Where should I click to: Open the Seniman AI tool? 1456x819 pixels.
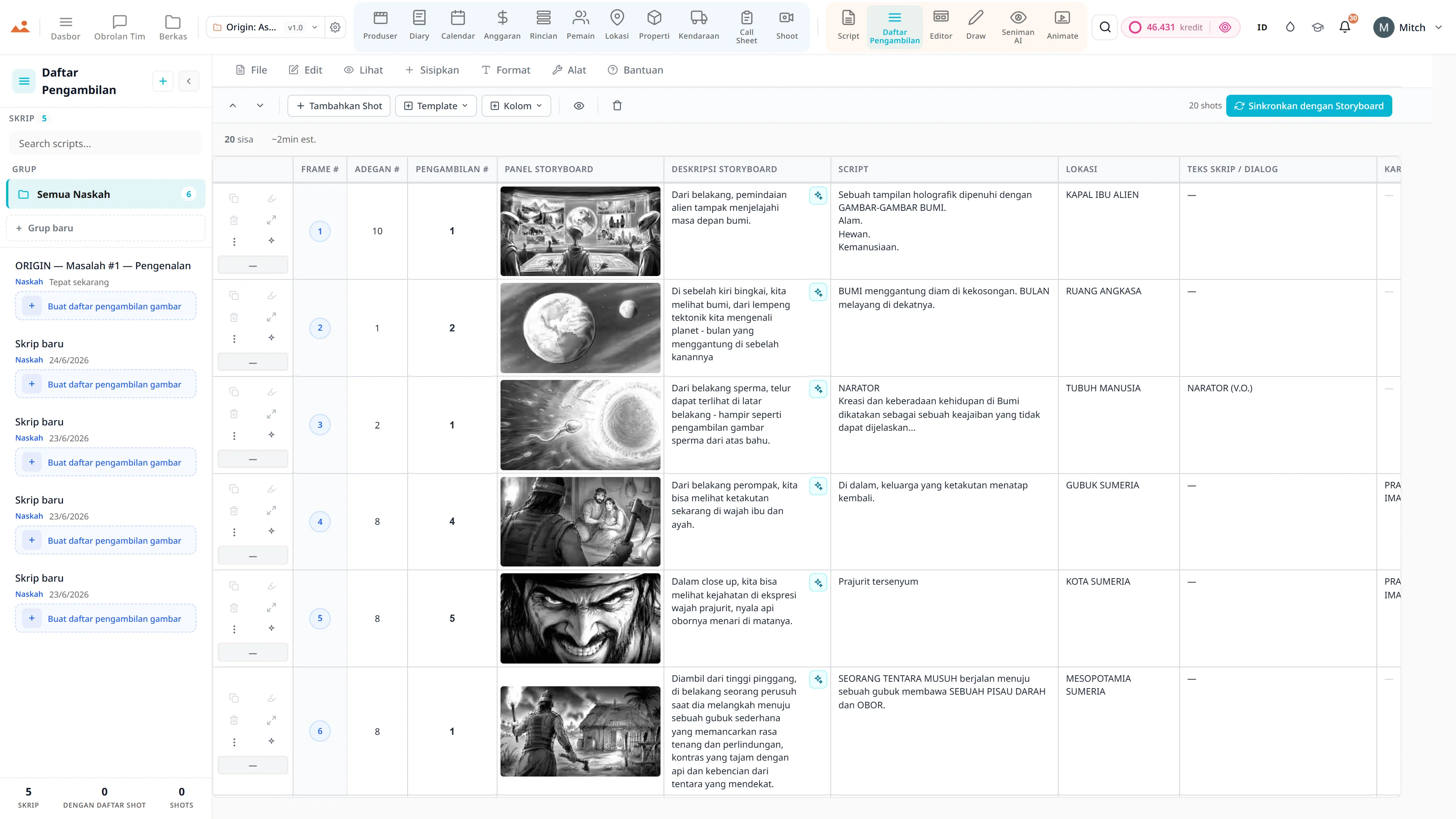(1018, 27)
